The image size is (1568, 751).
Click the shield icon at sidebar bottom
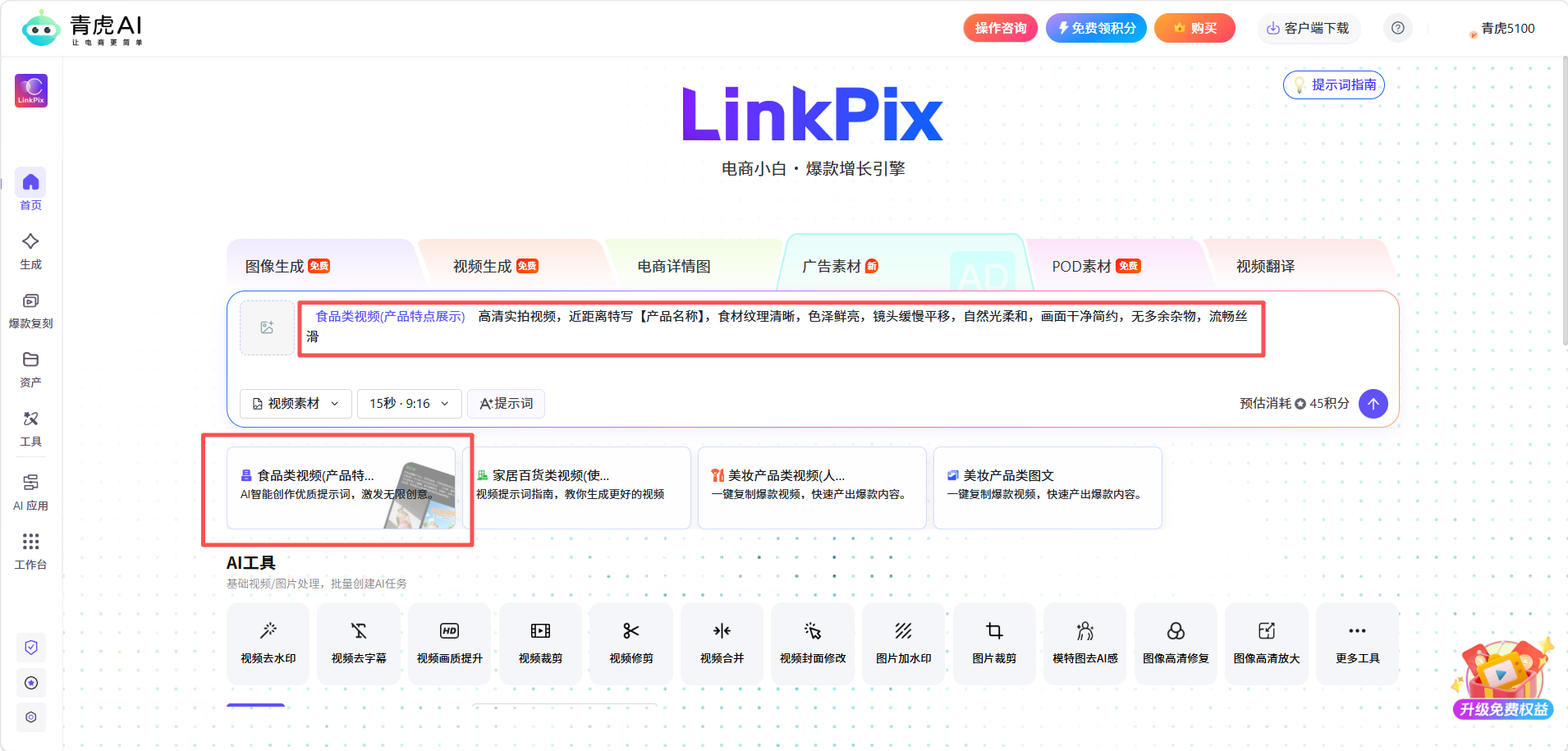pos(31,648)
